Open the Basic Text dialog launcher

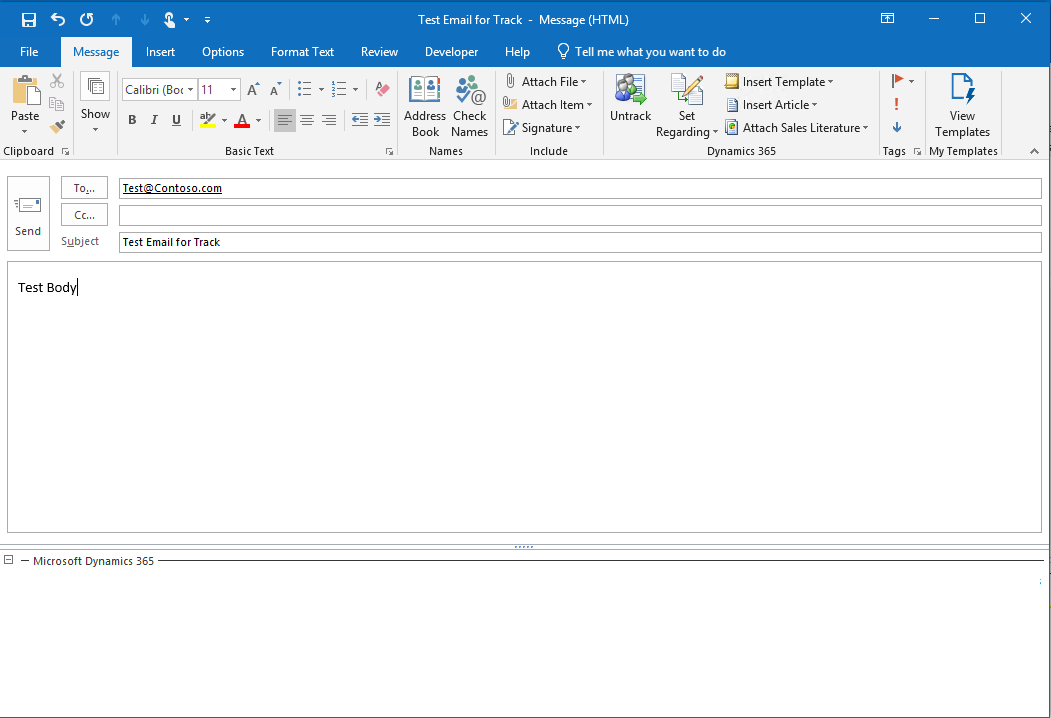(389, 152)
